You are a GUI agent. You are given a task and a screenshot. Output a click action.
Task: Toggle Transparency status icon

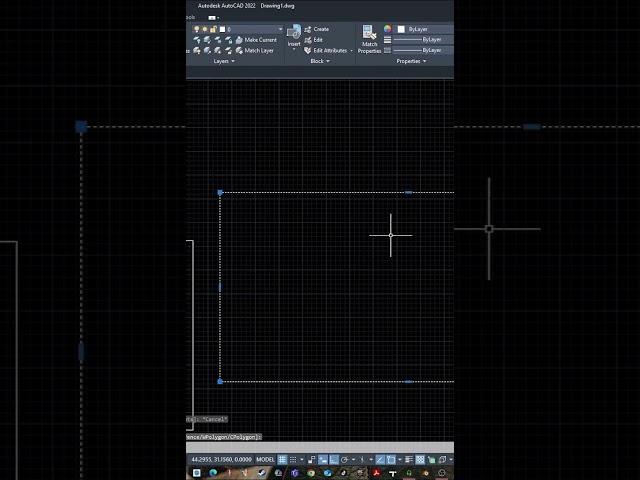[420, 460]
